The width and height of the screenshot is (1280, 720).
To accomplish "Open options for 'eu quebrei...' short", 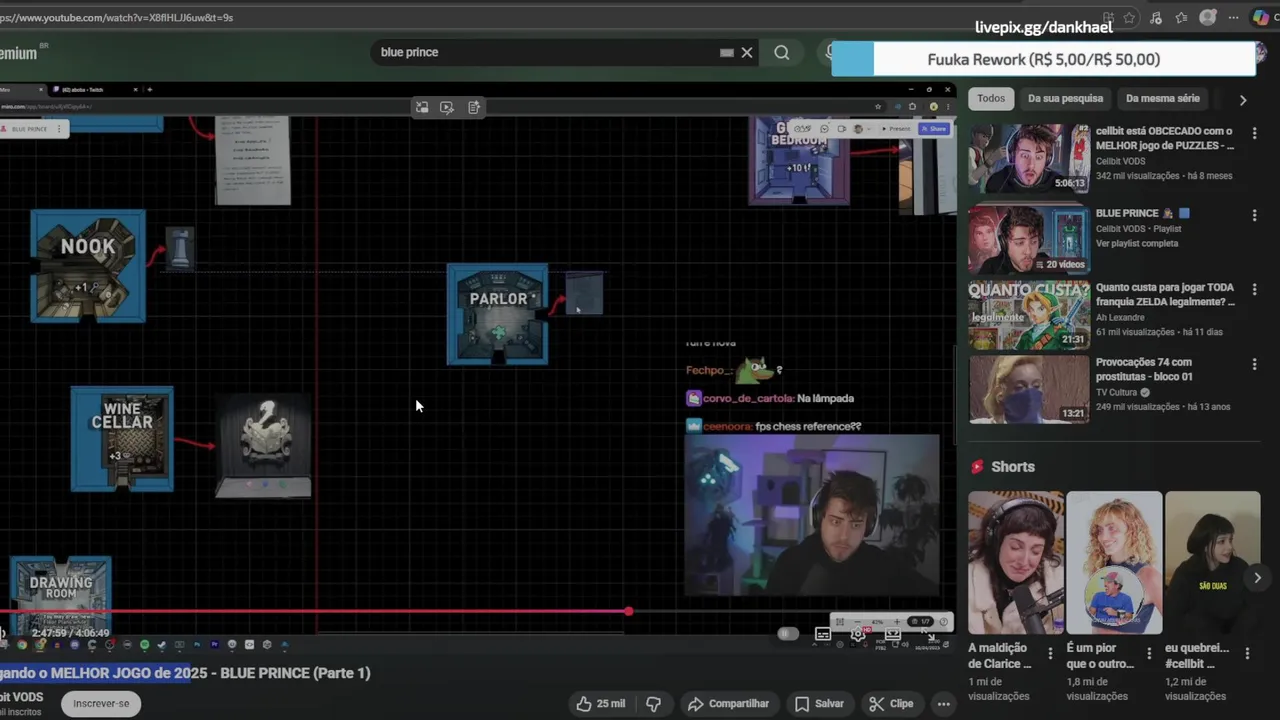I will (x=1247, y=653).
